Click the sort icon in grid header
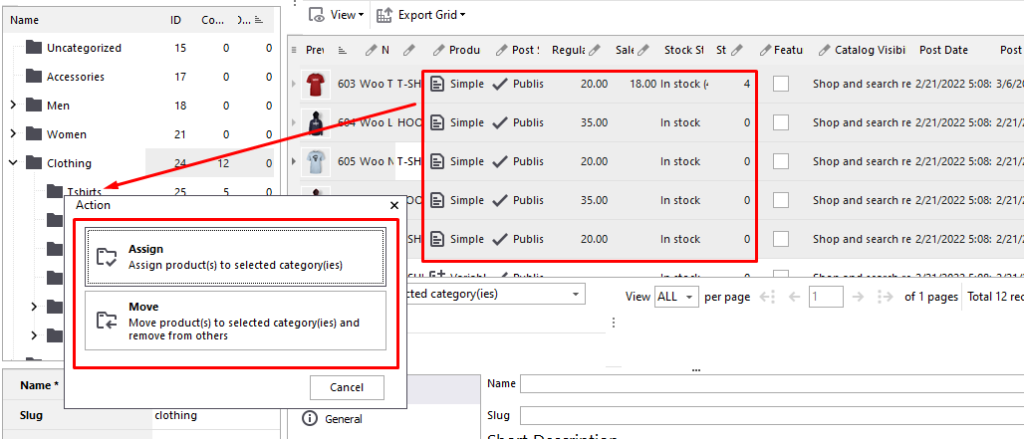 click(342, 50)
